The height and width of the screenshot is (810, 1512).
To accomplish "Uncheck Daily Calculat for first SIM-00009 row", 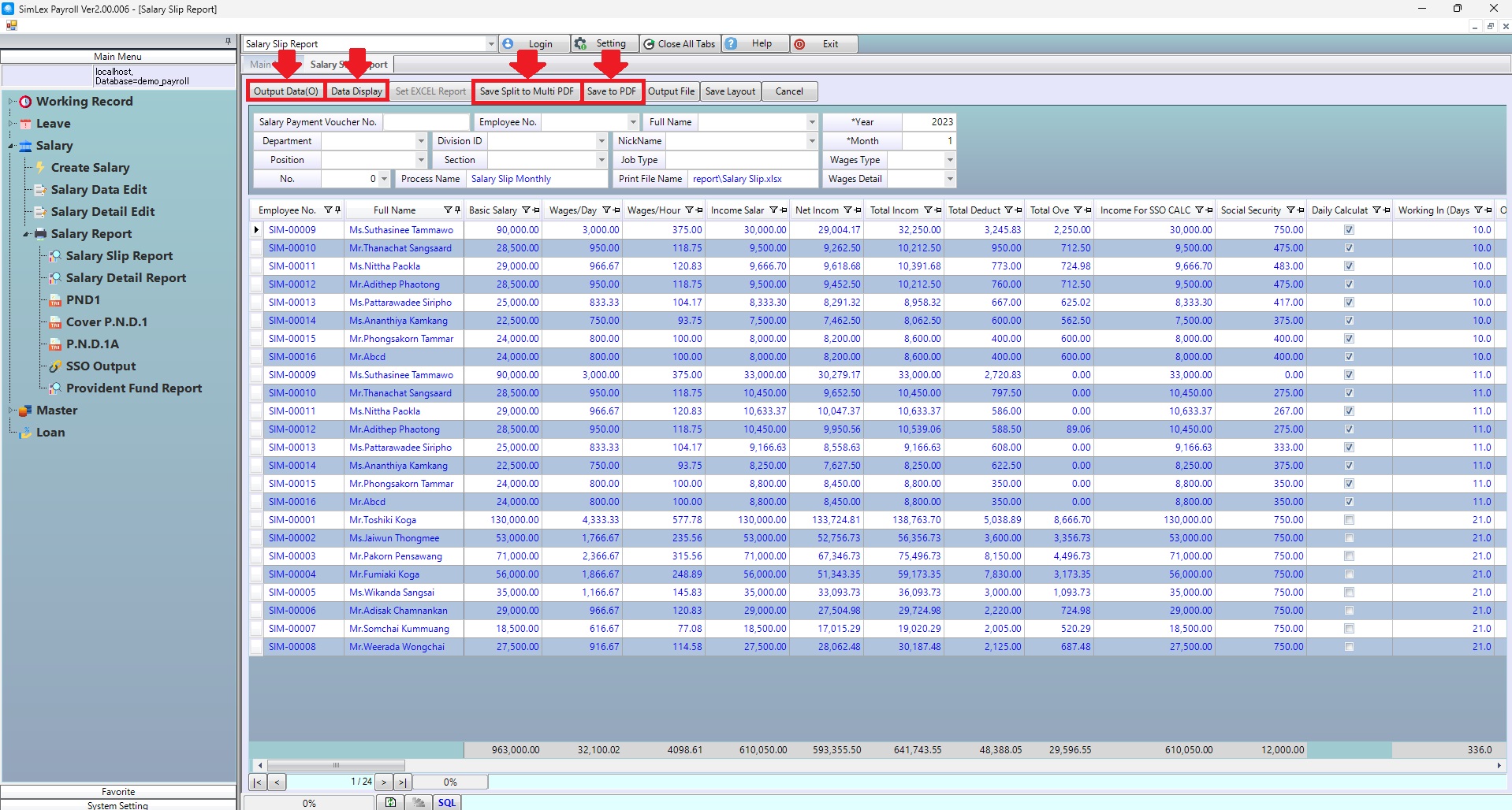I will tap(1349, 230).
